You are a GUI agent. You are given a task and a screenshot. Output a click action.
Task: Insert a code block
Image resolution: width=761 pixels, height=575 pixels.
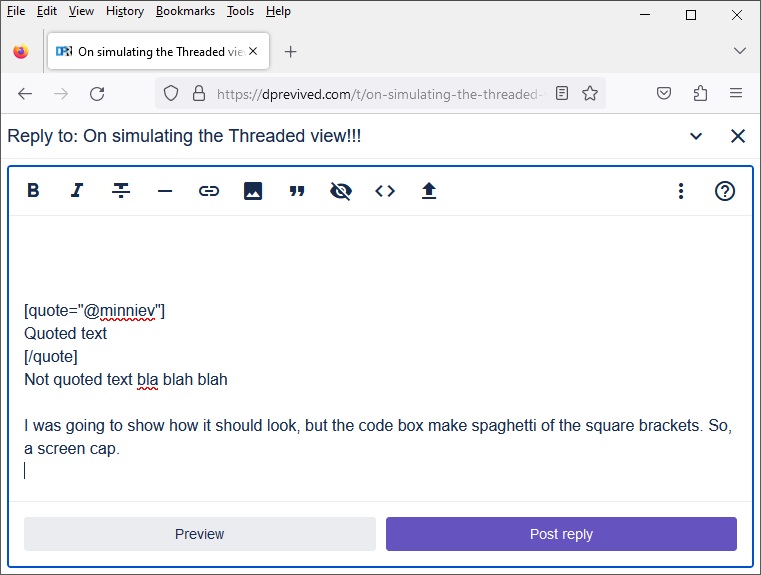click(x=385, y=191)
